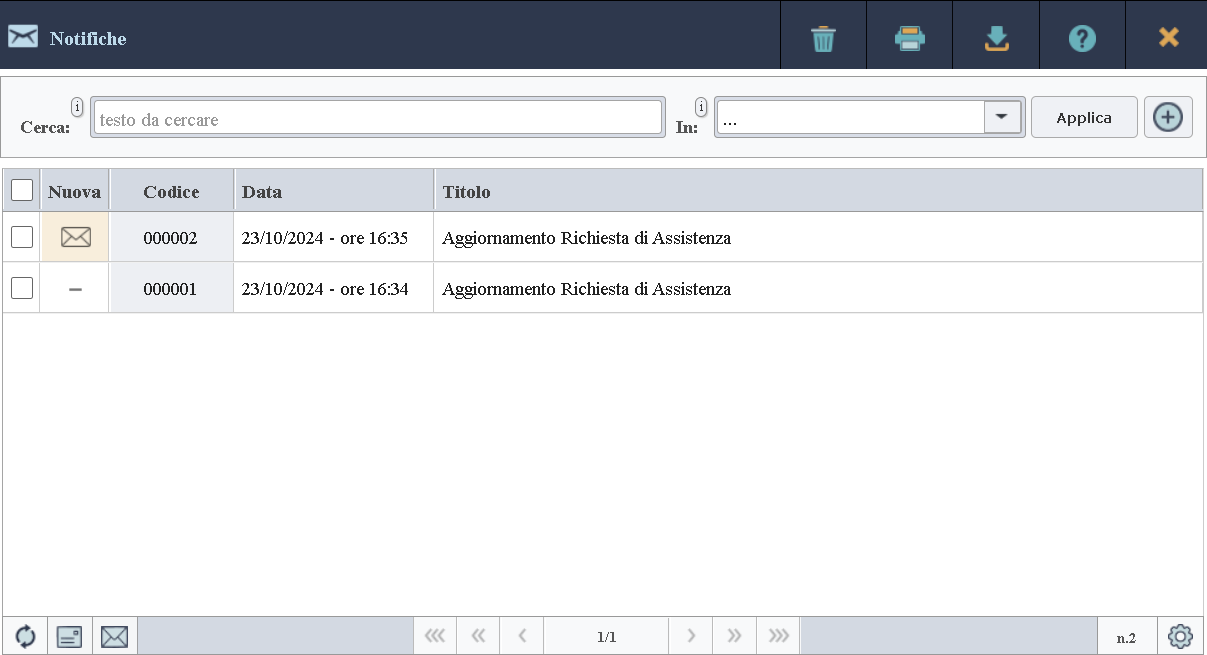Open help via the question mark icon

pyautogui.click(x=1082, y=36)
